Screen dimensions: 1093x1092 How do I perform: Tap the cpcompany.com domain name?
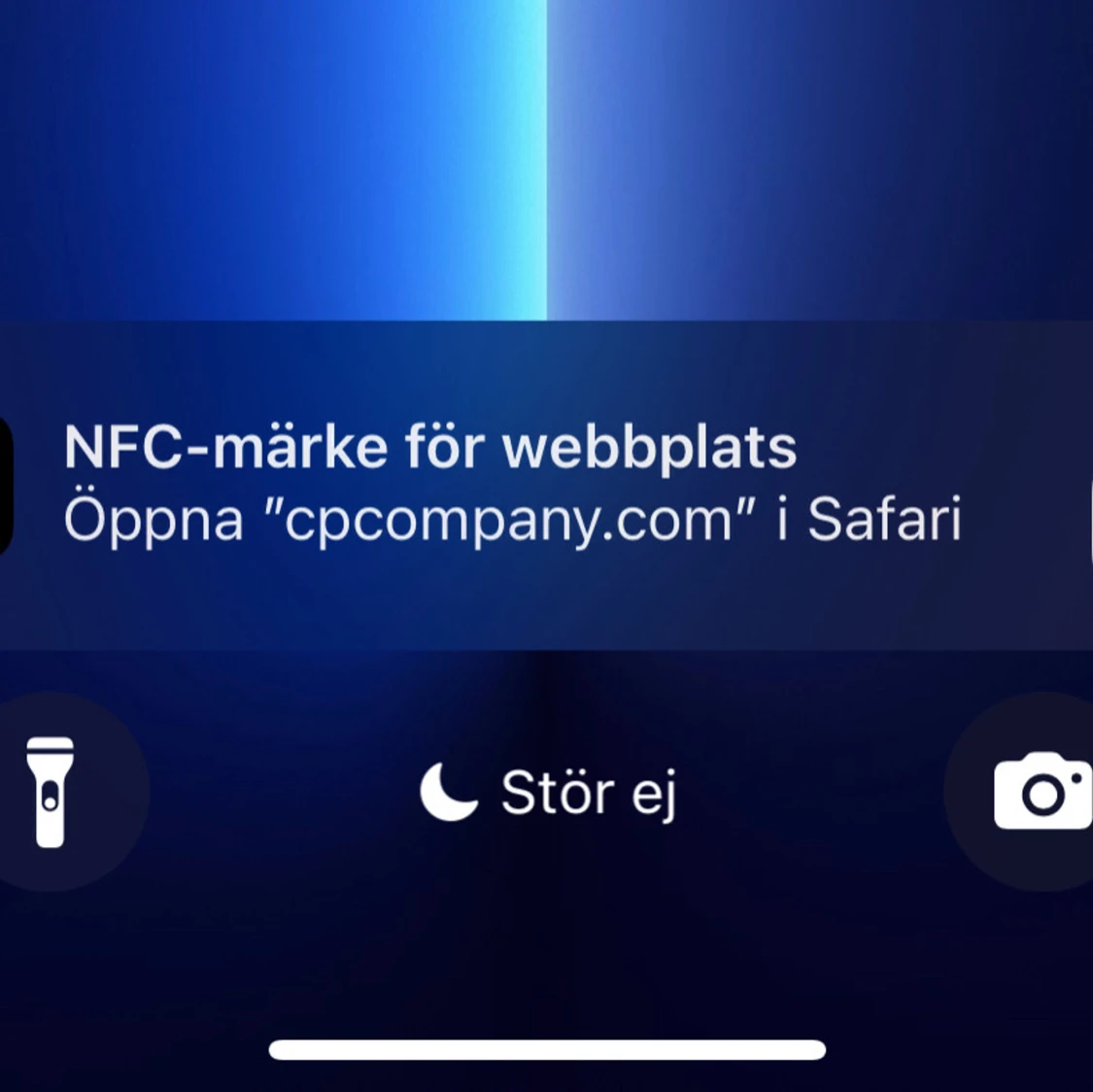pos(509,522)
